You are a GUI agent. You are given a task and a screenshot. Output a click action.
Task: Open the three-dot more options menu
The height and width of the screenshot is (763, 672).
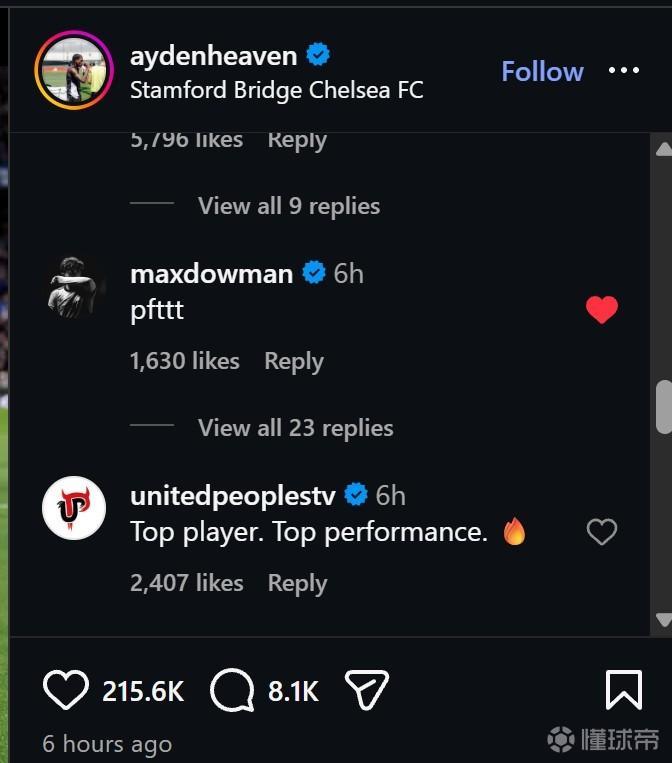(624, 71)
